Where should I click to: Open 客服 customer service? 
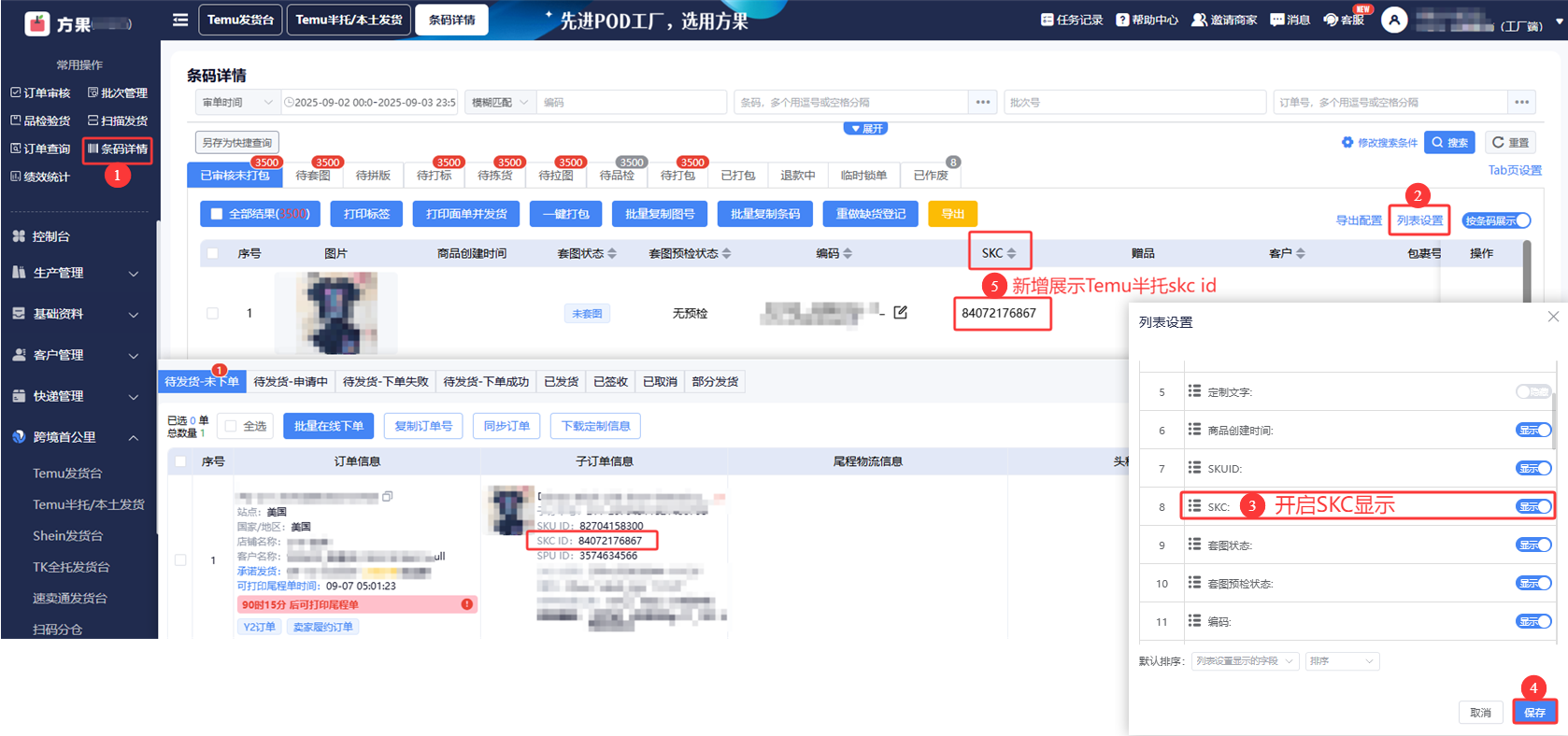click(1344, 20)
